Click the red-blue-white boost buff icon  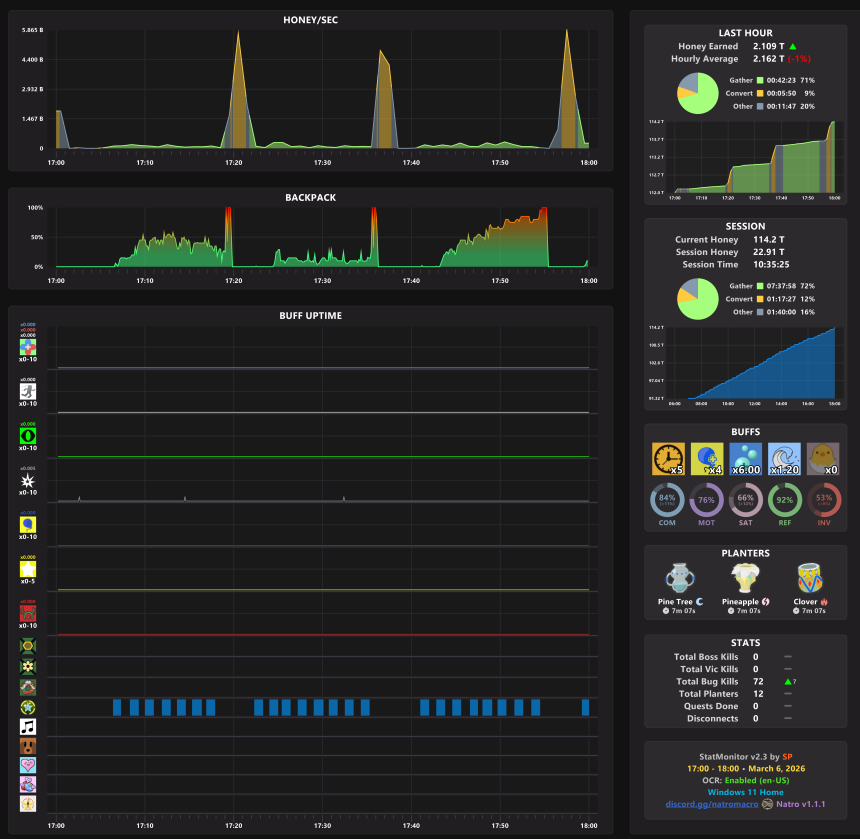[28, 347]
